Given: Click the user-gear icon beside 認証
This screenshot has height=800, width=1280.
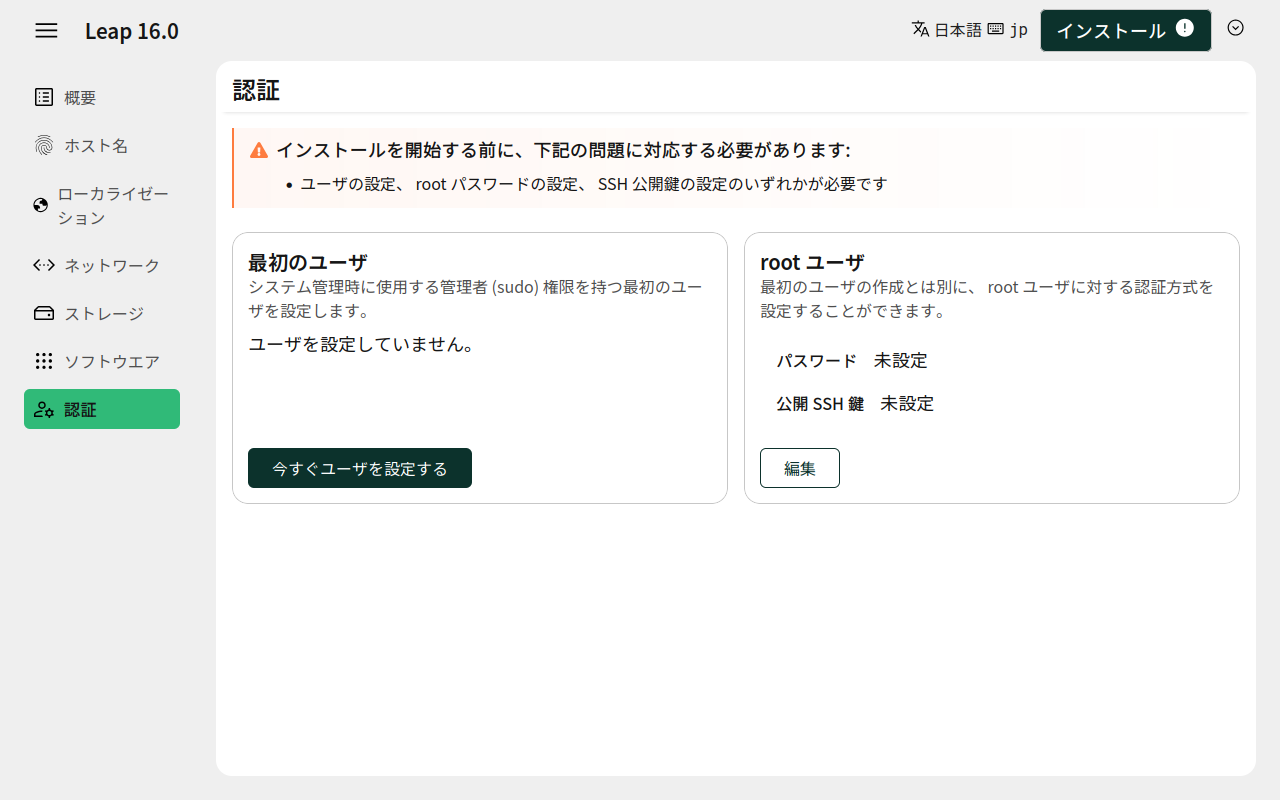Looking at the screenshot, I should point(44,409).
